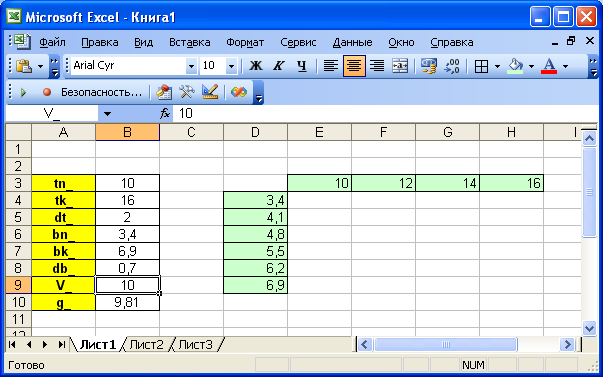
Task: Click the Name Box showing V_
Action: (x=52, y=114)
